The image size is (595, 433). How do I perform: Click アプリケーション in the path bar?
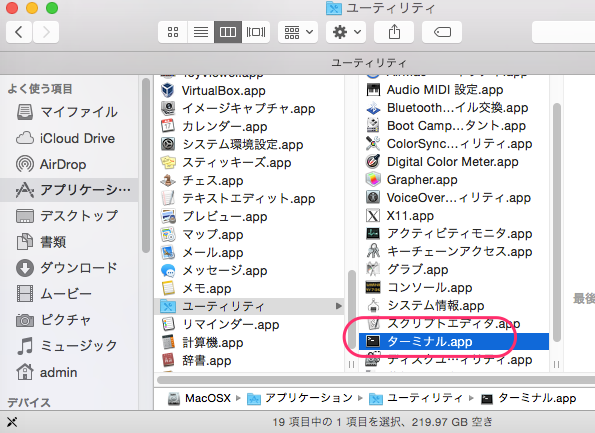coord(300,398)
